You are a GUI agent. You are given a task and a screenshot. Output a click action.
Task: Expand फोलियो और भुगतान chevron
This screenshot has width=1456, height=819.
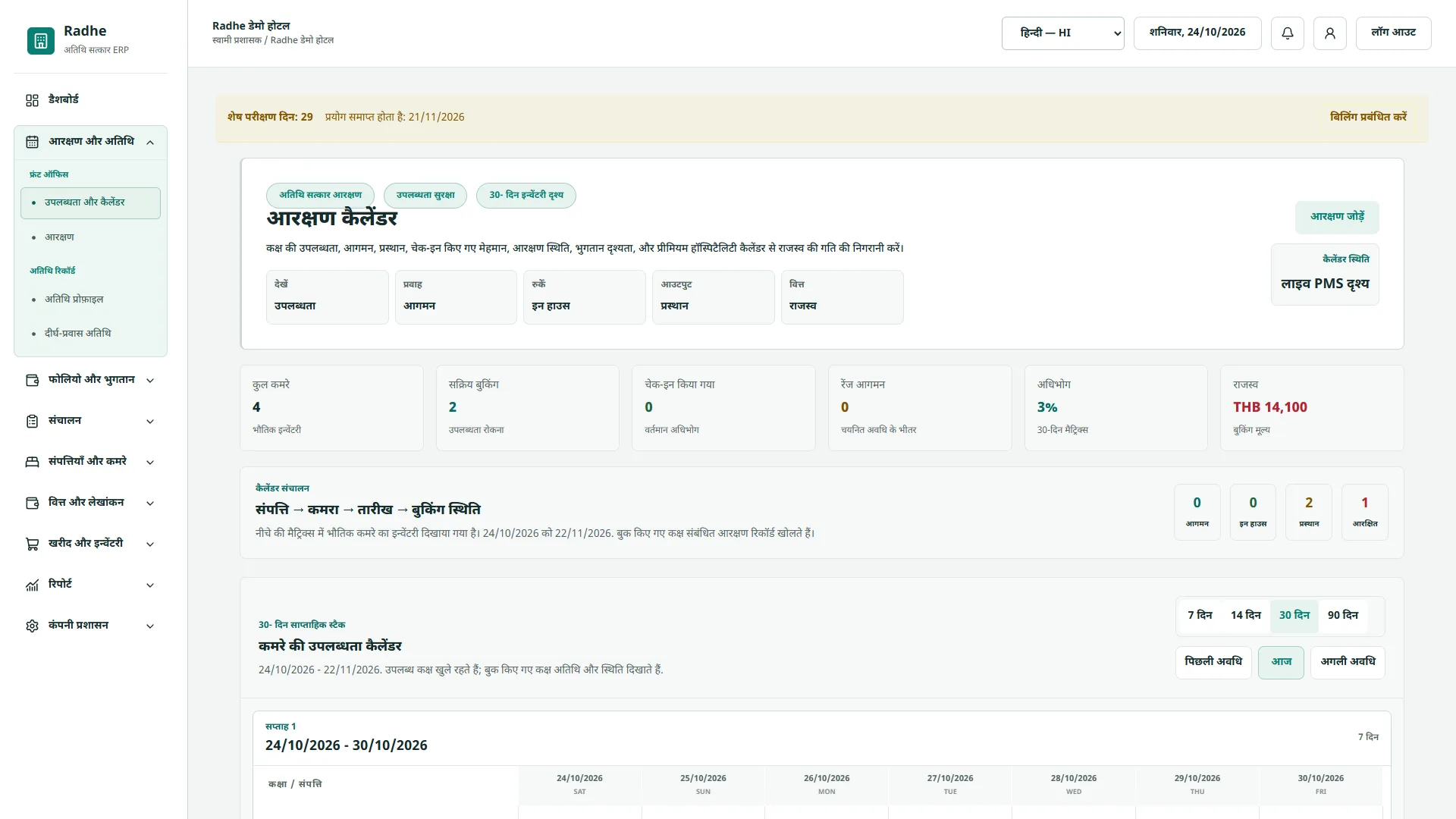[x=150, y=381]
